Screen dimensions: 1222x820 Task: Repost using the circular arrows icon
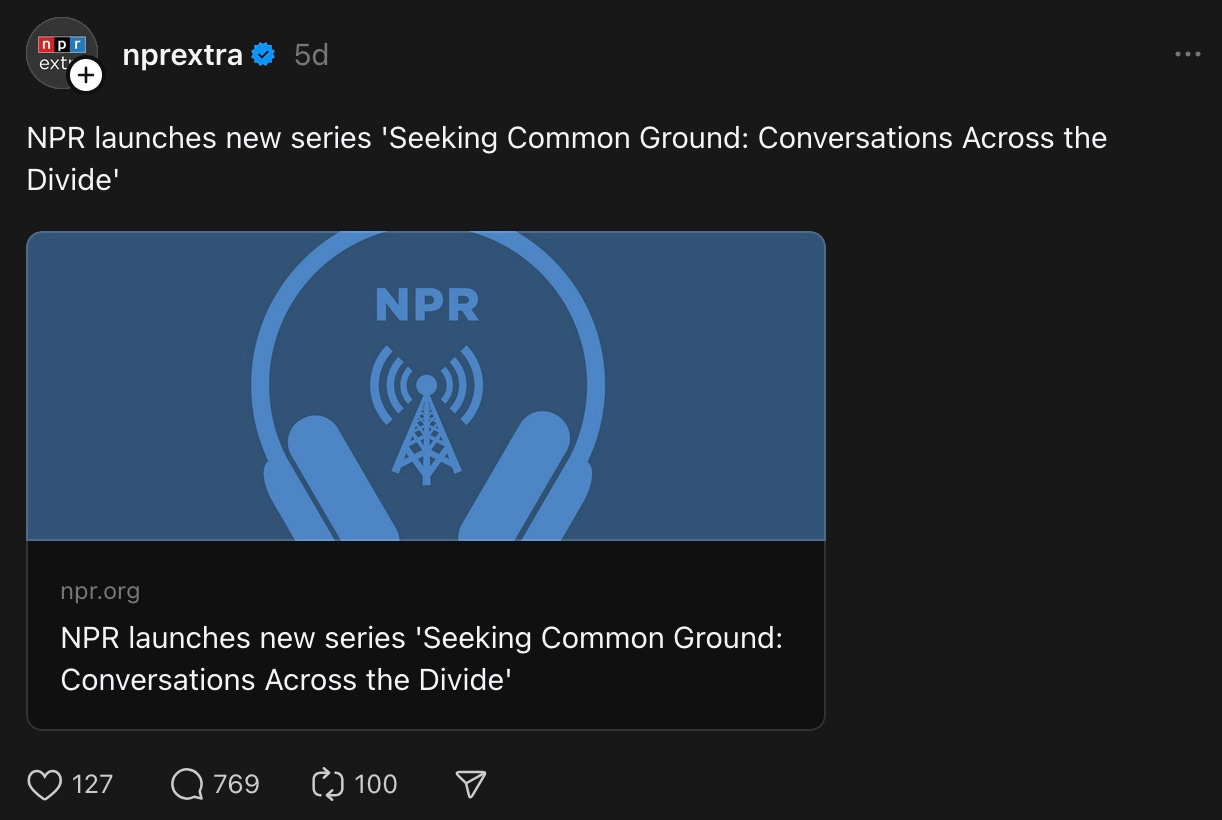328,784
